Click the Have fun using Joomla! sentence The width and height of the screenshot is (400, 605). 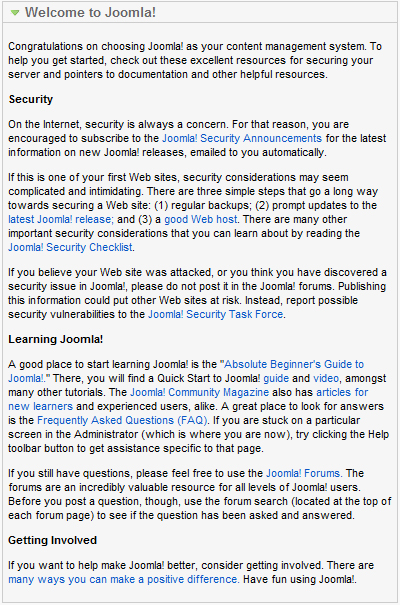coord(300,579)
